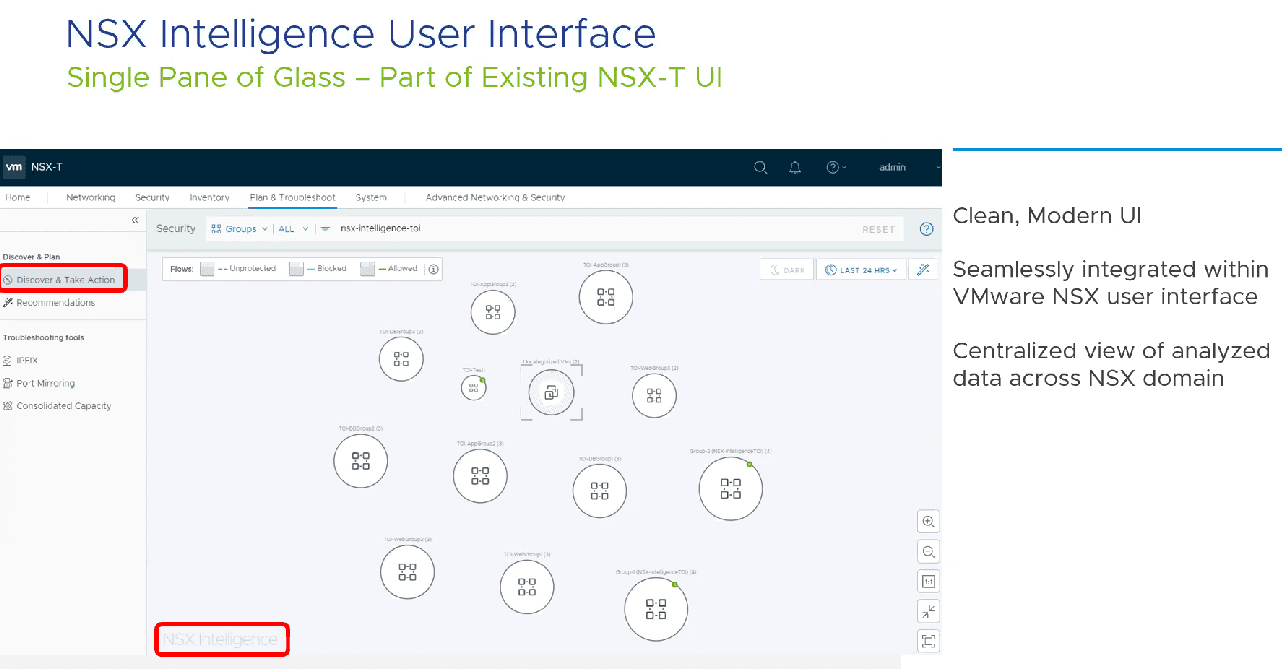The width and height of the screenshot is (1282, 670).
Task: Open the Groups dropdown in Security bar
Action: [240, 229]
